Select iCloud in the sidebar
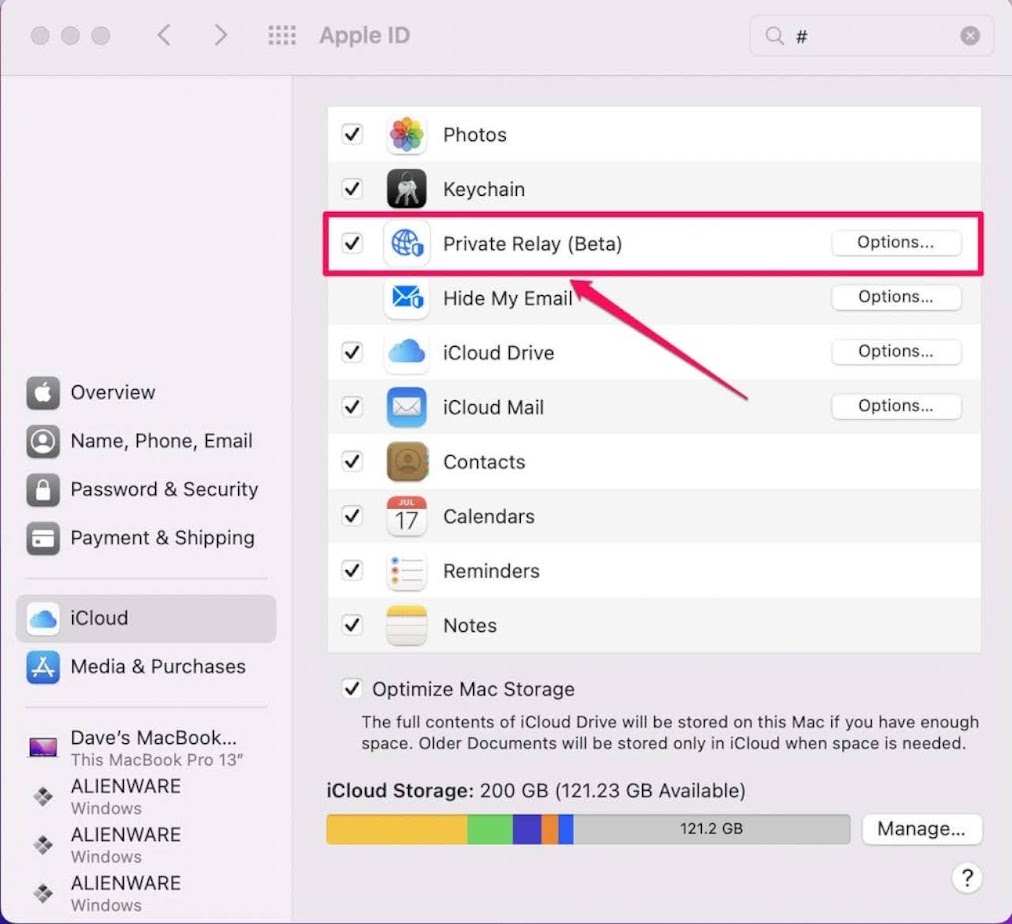This screenshot has width=1012, height=924. [147, 618]
